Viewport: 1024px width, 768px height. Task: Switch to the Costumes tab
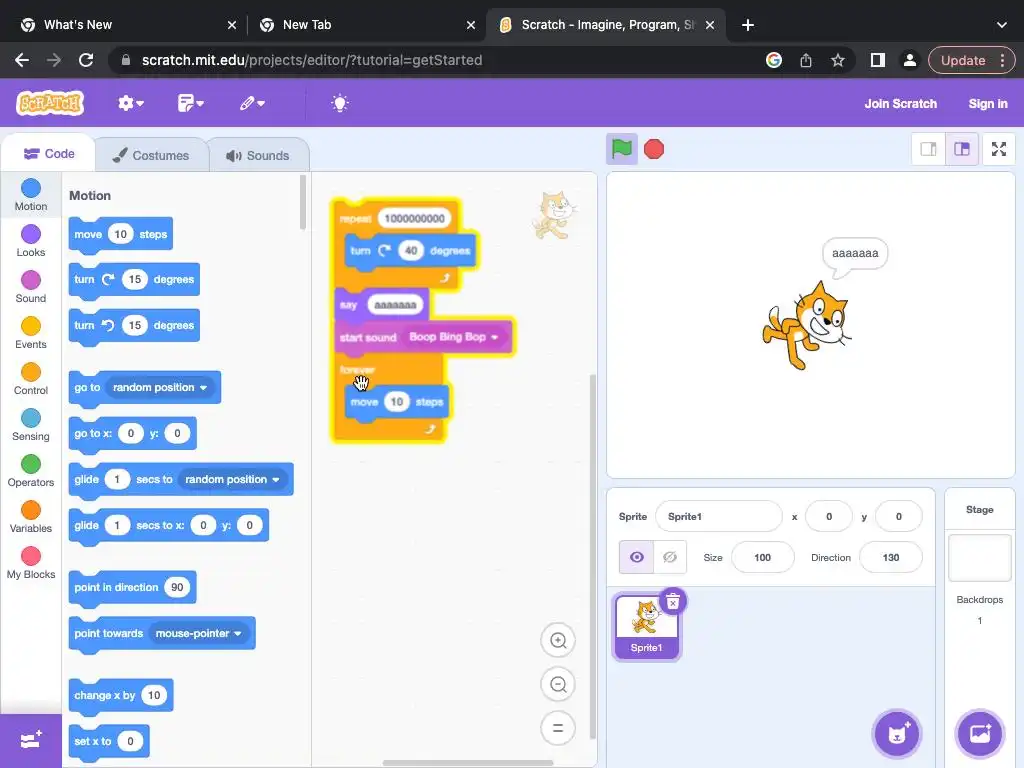click(x=151, y=155)
